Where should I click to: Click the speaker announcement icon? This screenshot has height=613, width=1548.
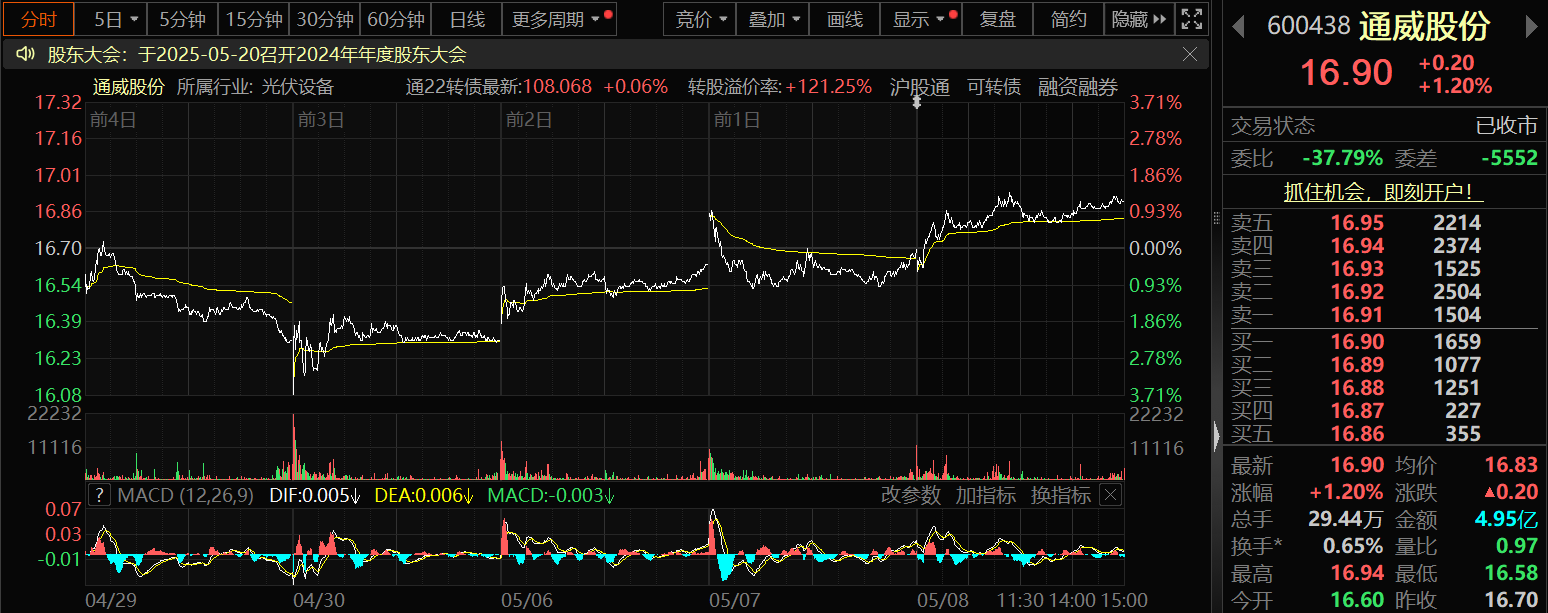(x=24, y=54)
